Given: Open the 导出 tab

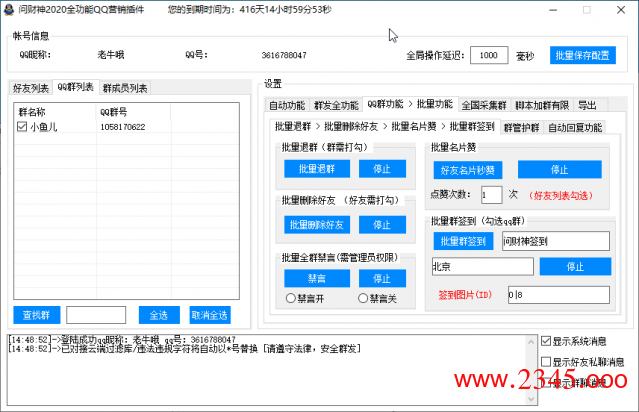Looking at the screenshot, I should pyautogui.click(x=587, y=106).
